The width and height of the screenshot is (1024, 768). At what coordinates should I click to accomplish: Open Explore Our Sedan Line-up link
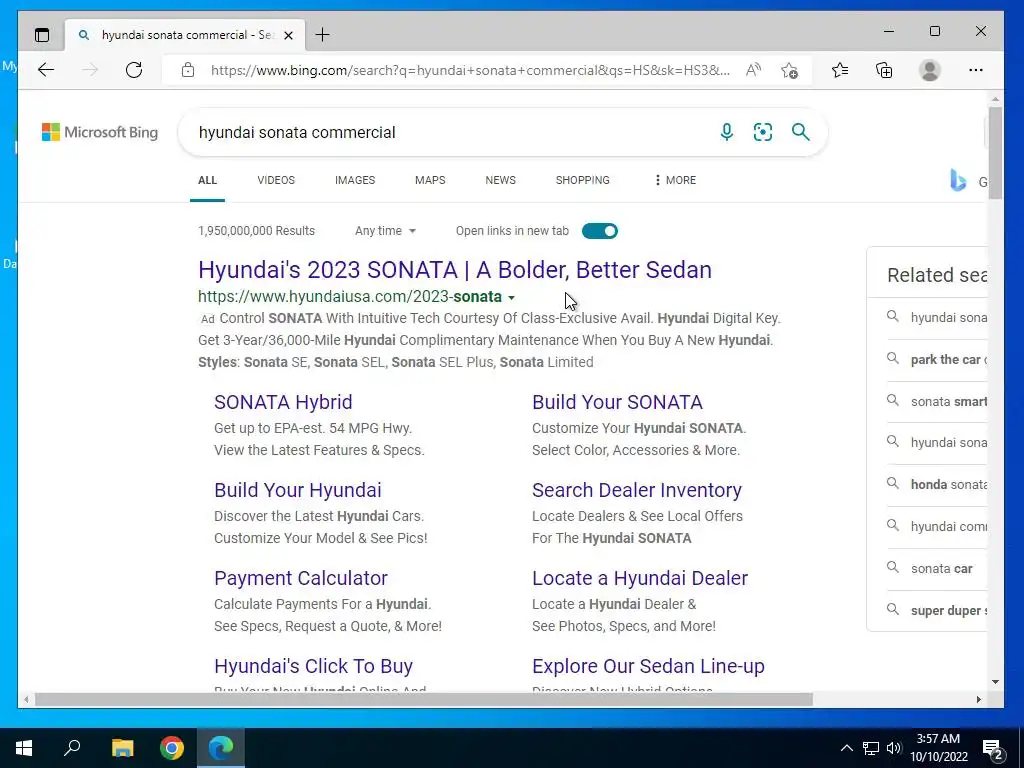[x=648, y=666]
